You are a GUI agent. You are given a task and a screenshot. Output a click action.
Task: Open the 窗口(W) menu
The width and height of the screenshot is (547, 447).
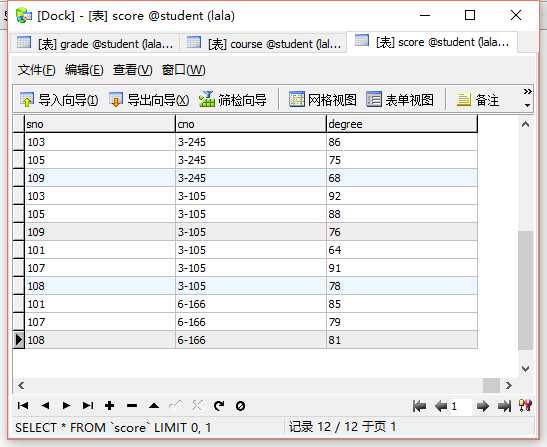coord(183,70)
